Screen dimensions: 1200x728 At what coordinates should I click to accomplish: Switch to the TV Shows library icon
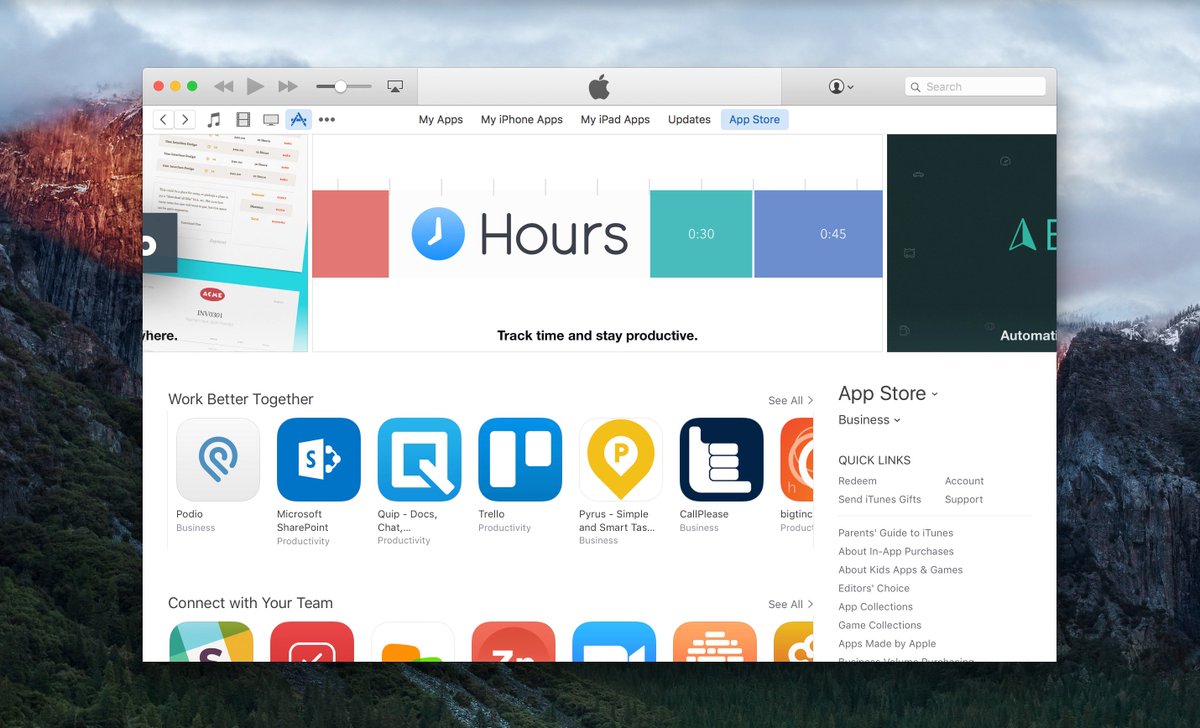pos(271,120)
